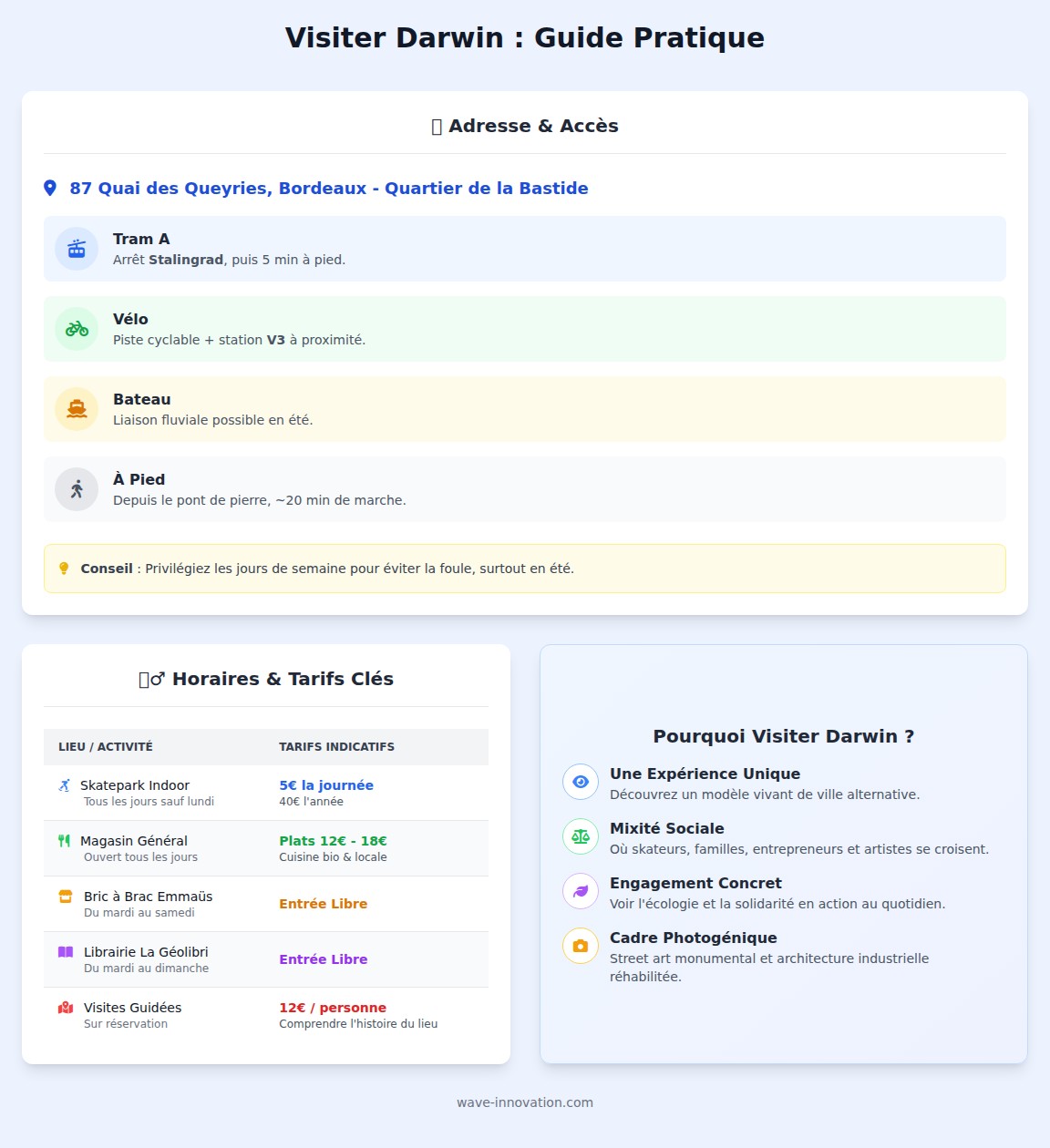Click the Cadre Photogénique camera icon
Screen dimensions: 1050x1148
click(580, 946)
